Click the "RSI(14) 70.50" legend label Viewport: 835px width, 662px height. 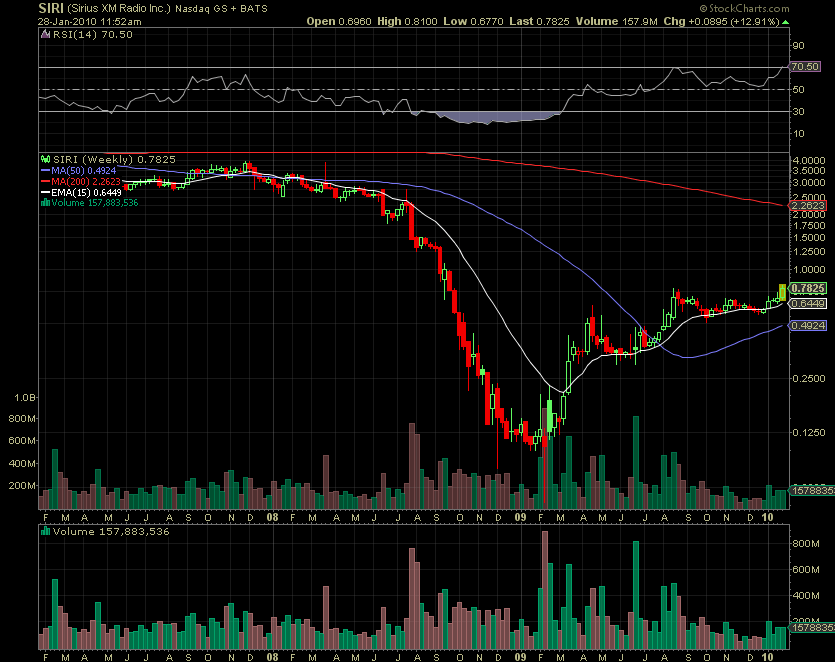(x=93, y=35)
